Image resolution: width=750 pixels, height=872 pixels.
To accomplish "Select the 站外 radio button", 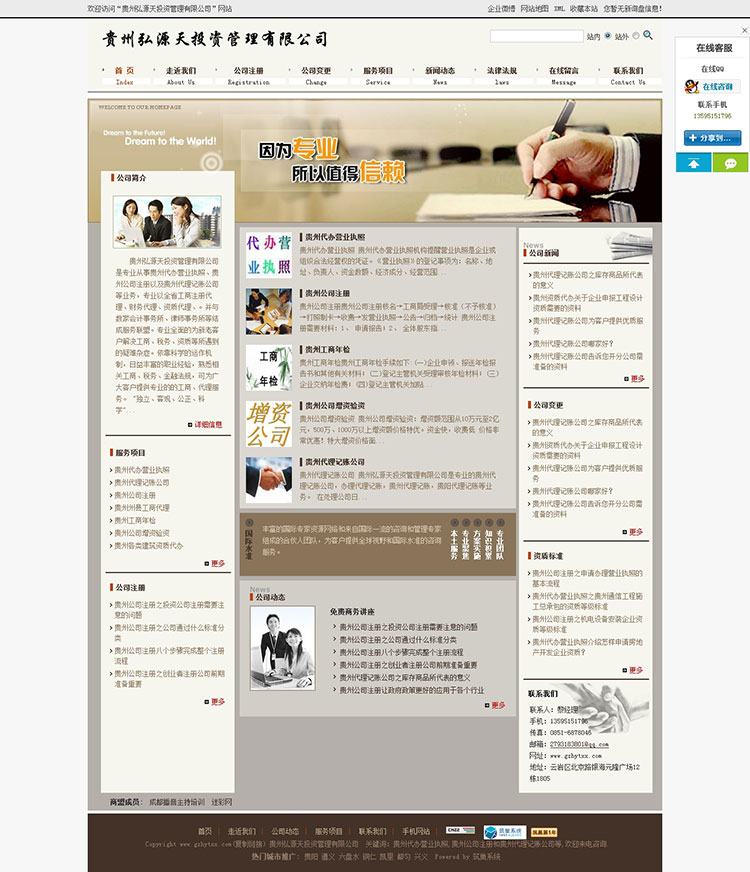I will pos(637,36).
